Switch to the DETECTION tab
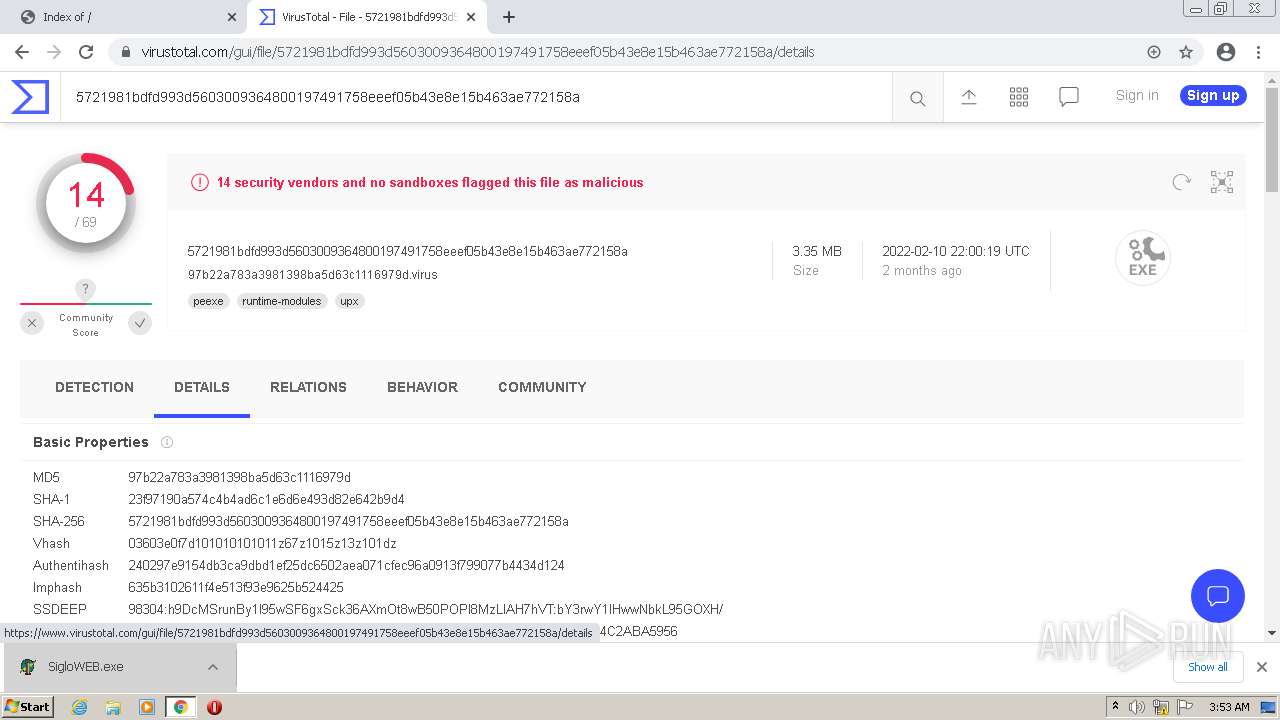 [94, 387]
